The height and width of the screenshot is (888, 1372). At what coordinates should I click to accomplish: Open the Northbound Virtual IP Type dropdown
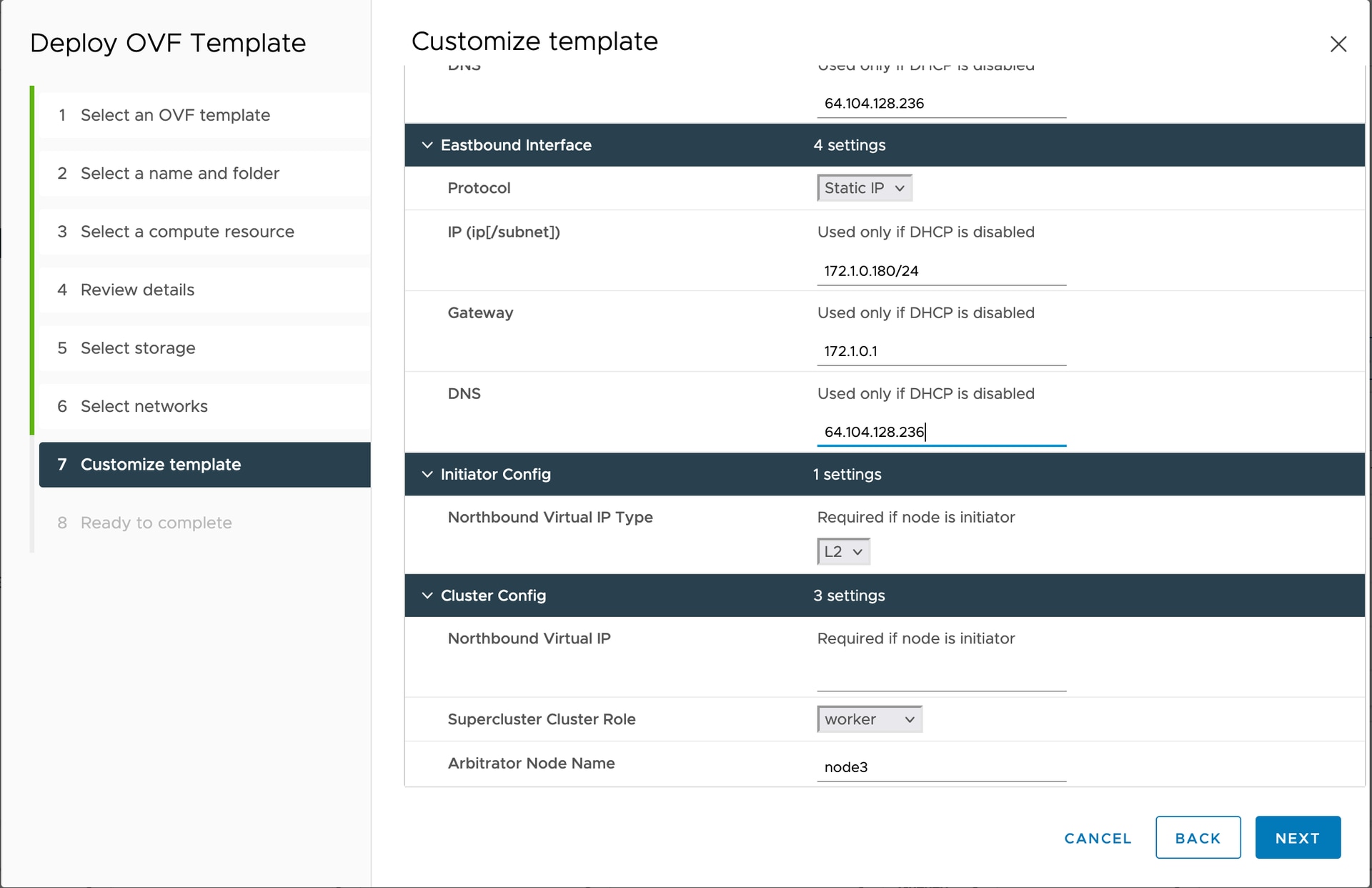point(841,551)
